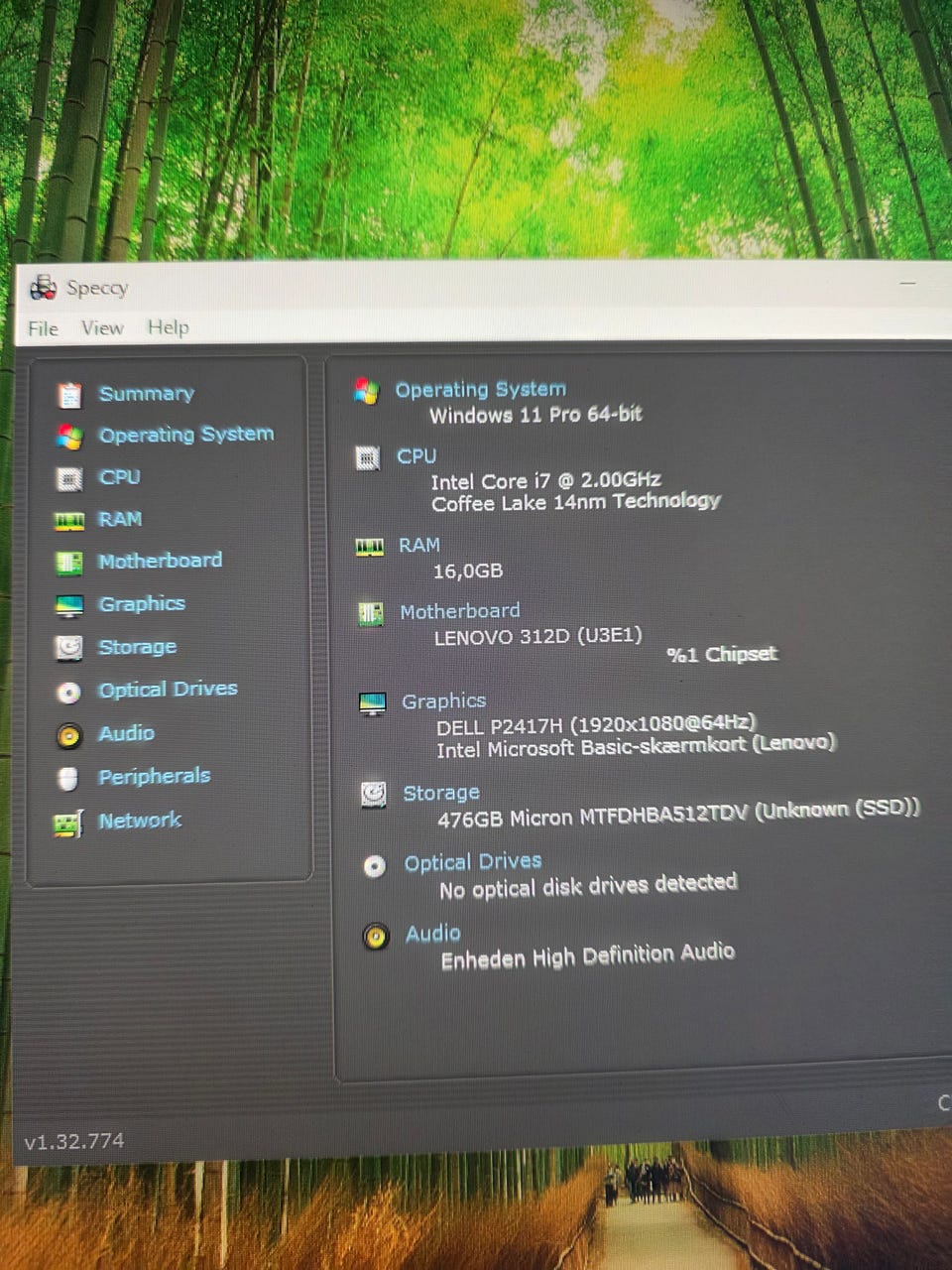Click 'LENOVO 312D (U3E1)' motherboard text
952x1270 pixels.
point(538,636)
